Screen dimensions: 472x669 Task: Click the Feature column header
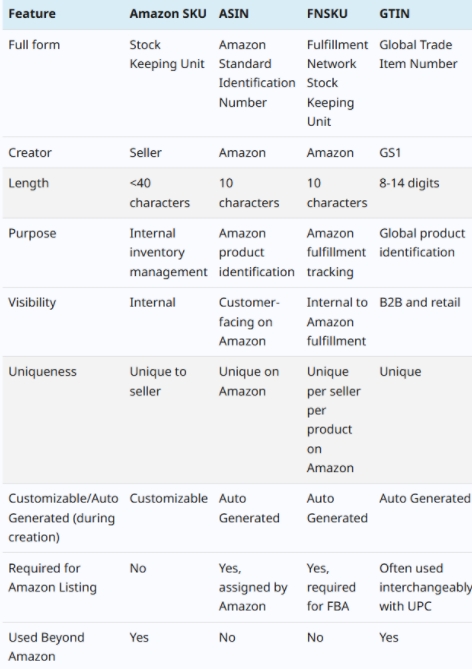[32, 14]
